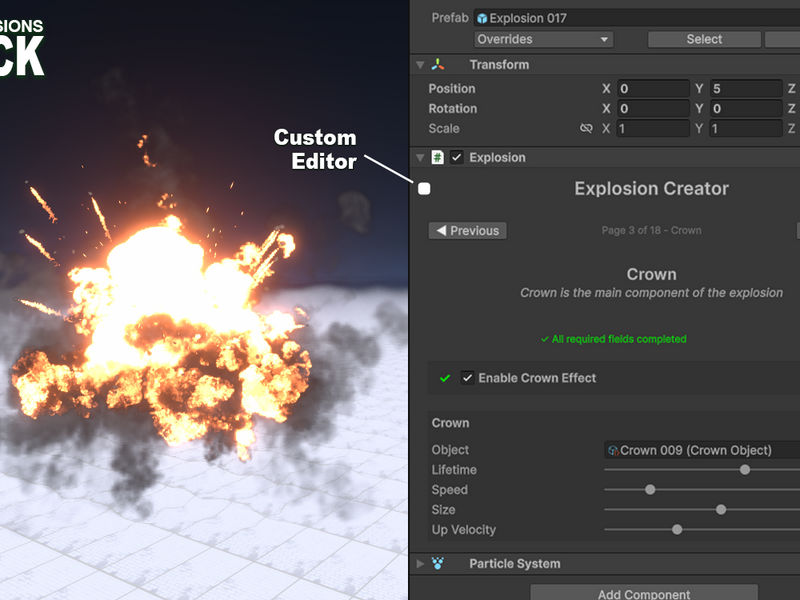Click the Position label

452,88
